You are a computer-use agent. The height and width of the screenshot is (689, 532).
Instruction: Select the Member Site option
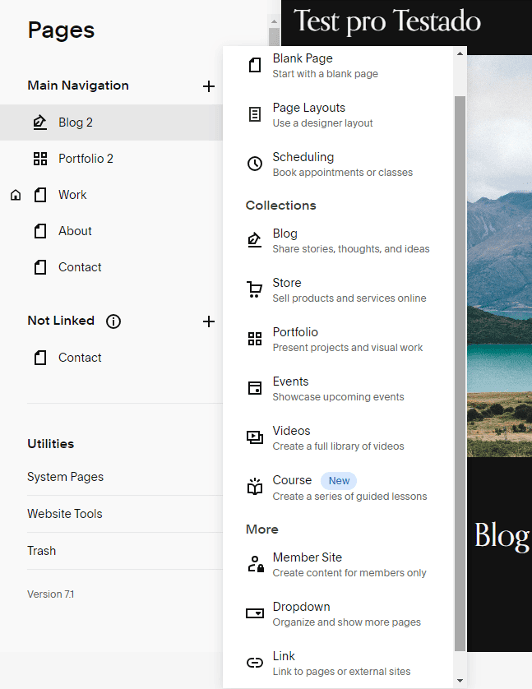coord(338,564)
